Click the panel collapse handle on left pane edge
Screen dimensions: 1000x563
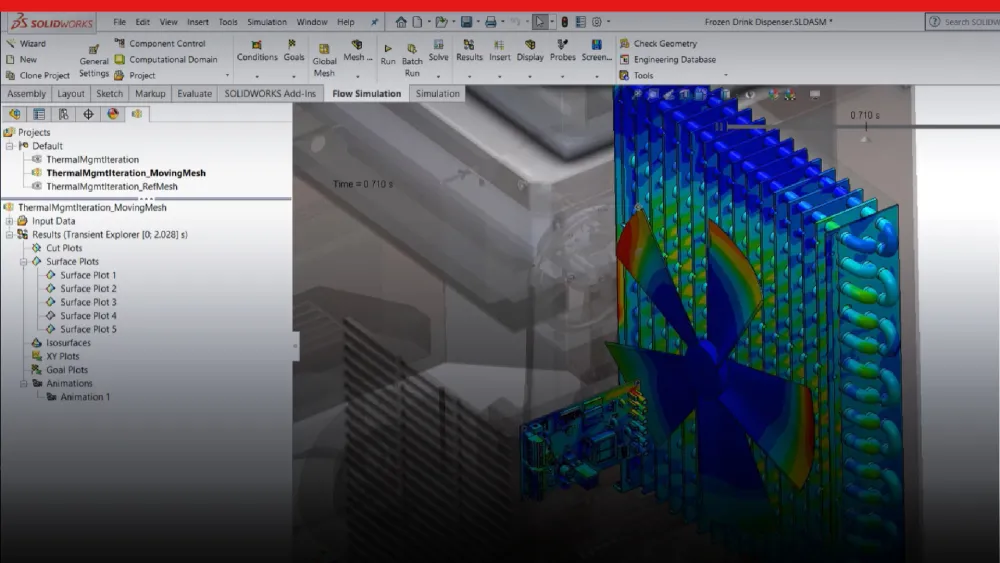coord(295,346)
